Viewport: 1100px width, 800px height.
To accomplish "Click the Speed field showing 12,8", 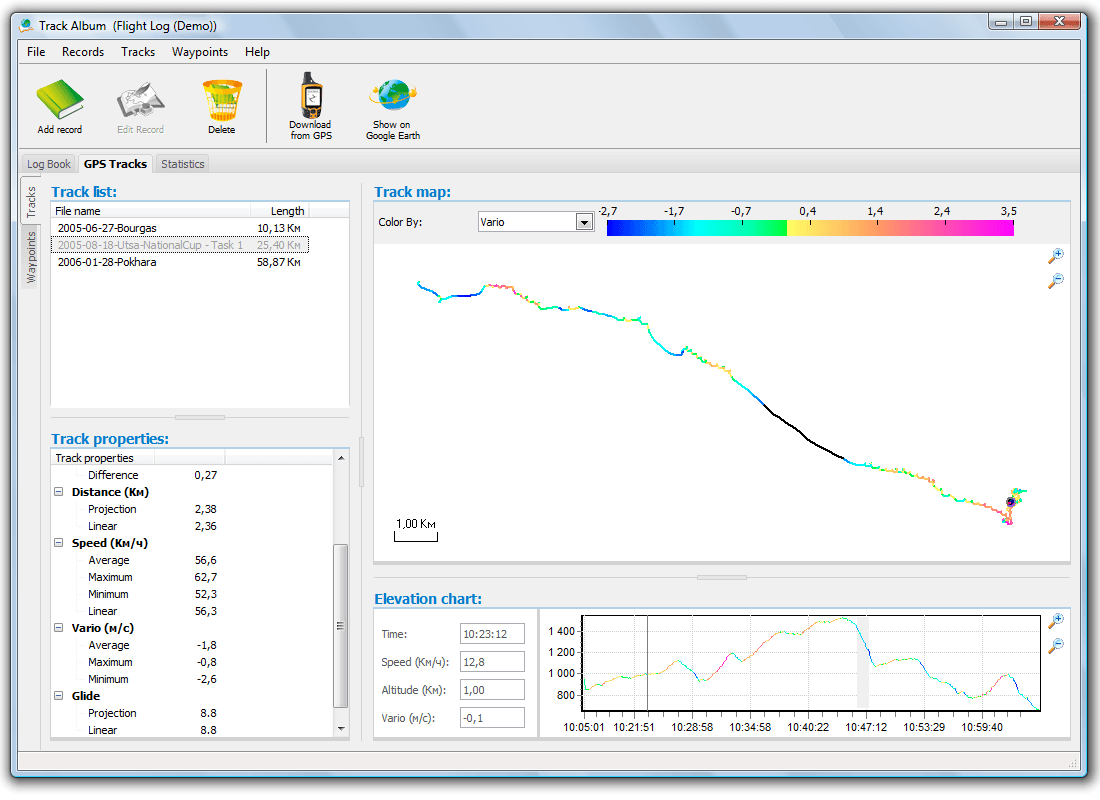I will click(492, 662).
